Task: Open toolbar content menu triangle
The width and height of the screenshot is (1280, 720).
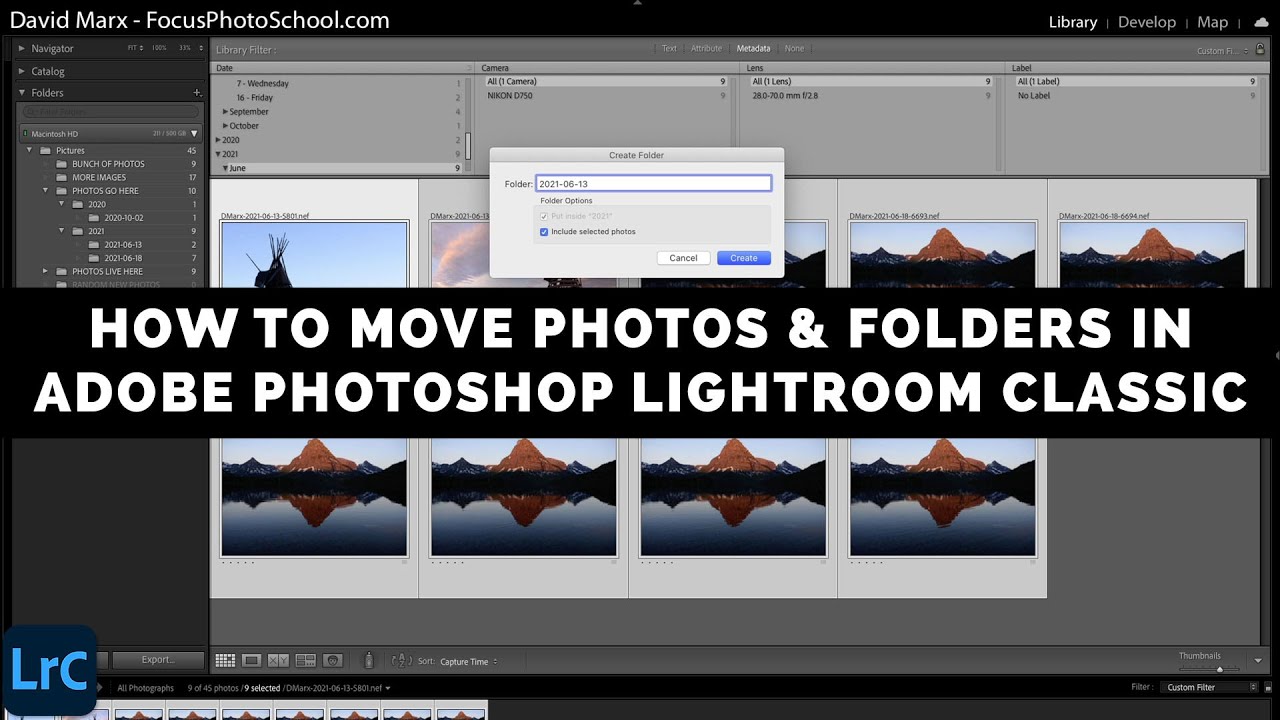Action: point(1258,660)
